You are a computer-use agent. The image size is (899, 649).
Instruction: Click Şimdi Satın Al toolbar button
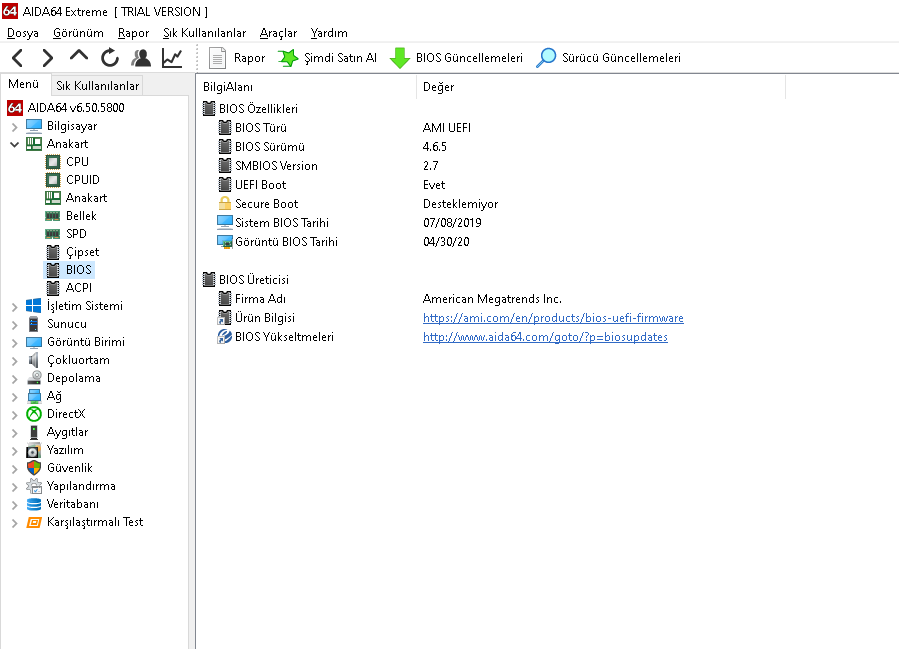click(327, 58)
